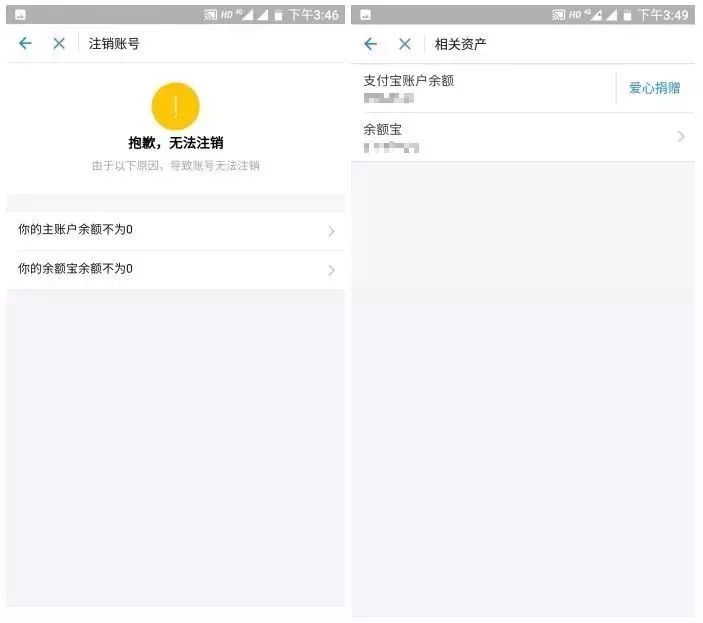Viewport: 703px width, 623px height.
Task: Tap the yellow exclamation warning icon
Action: click(175, 106)
